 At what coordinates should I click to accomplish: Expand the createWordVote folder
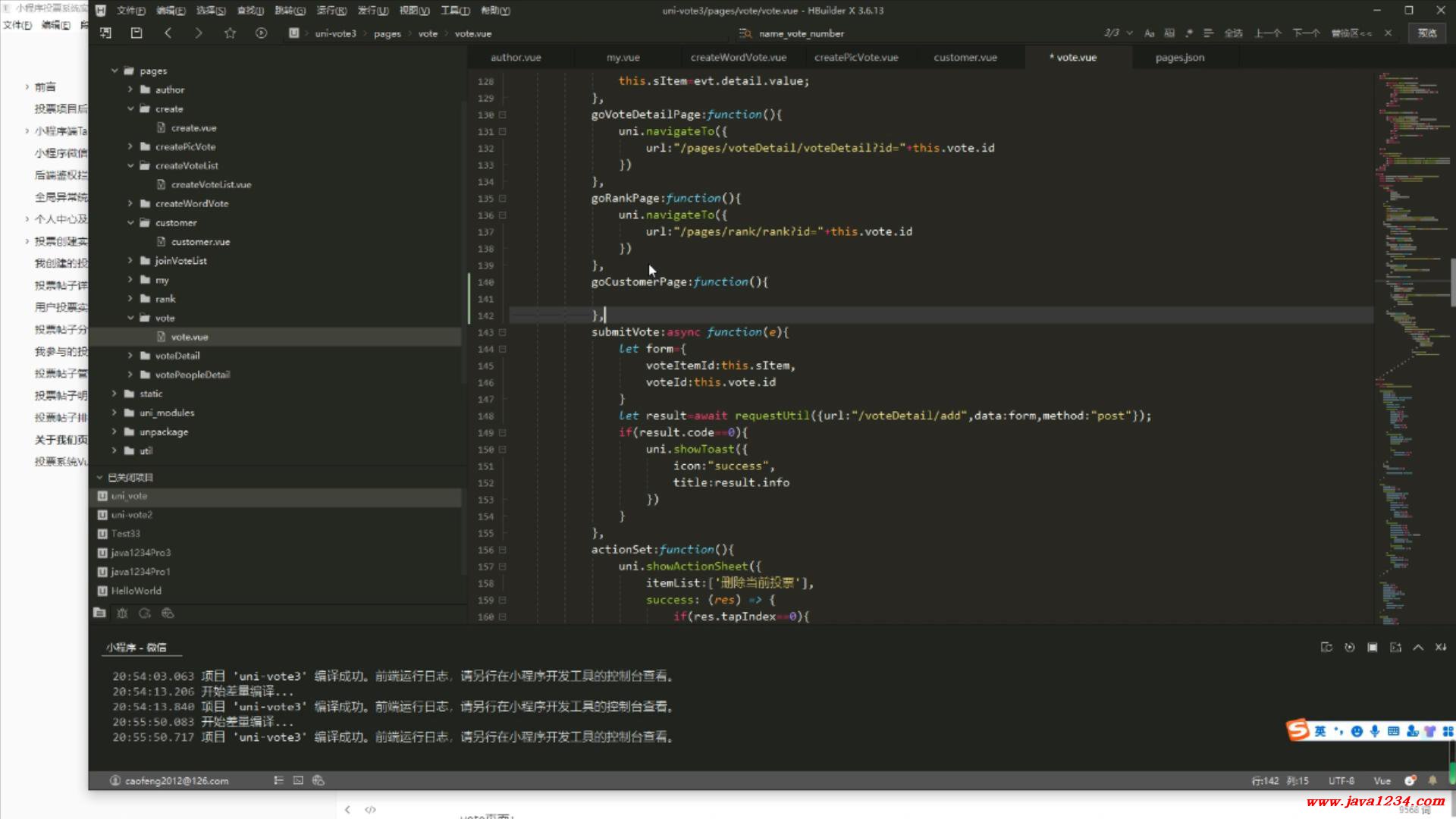130,203
